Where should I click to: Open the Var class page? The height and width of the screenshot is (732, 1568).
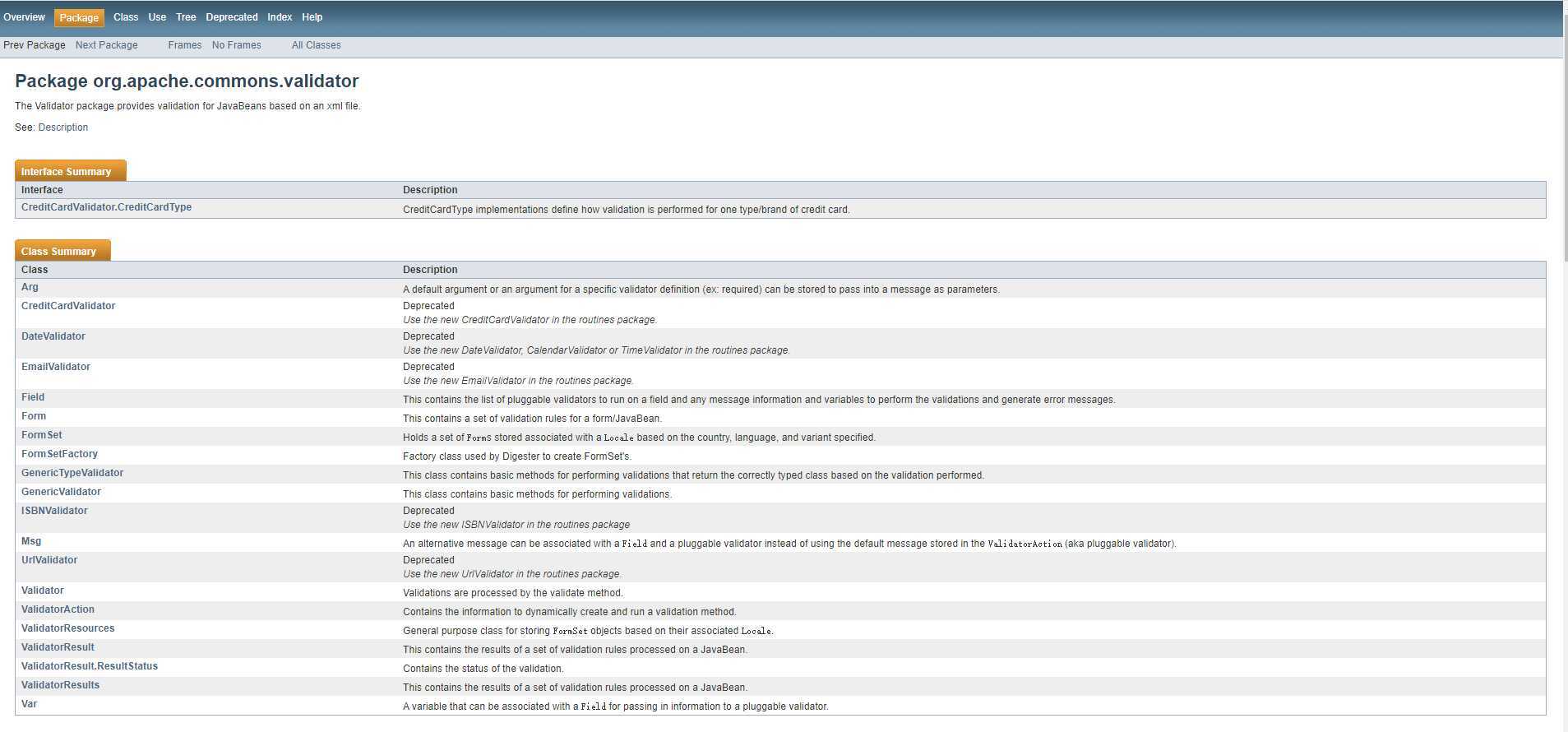(x=29, y=704)
